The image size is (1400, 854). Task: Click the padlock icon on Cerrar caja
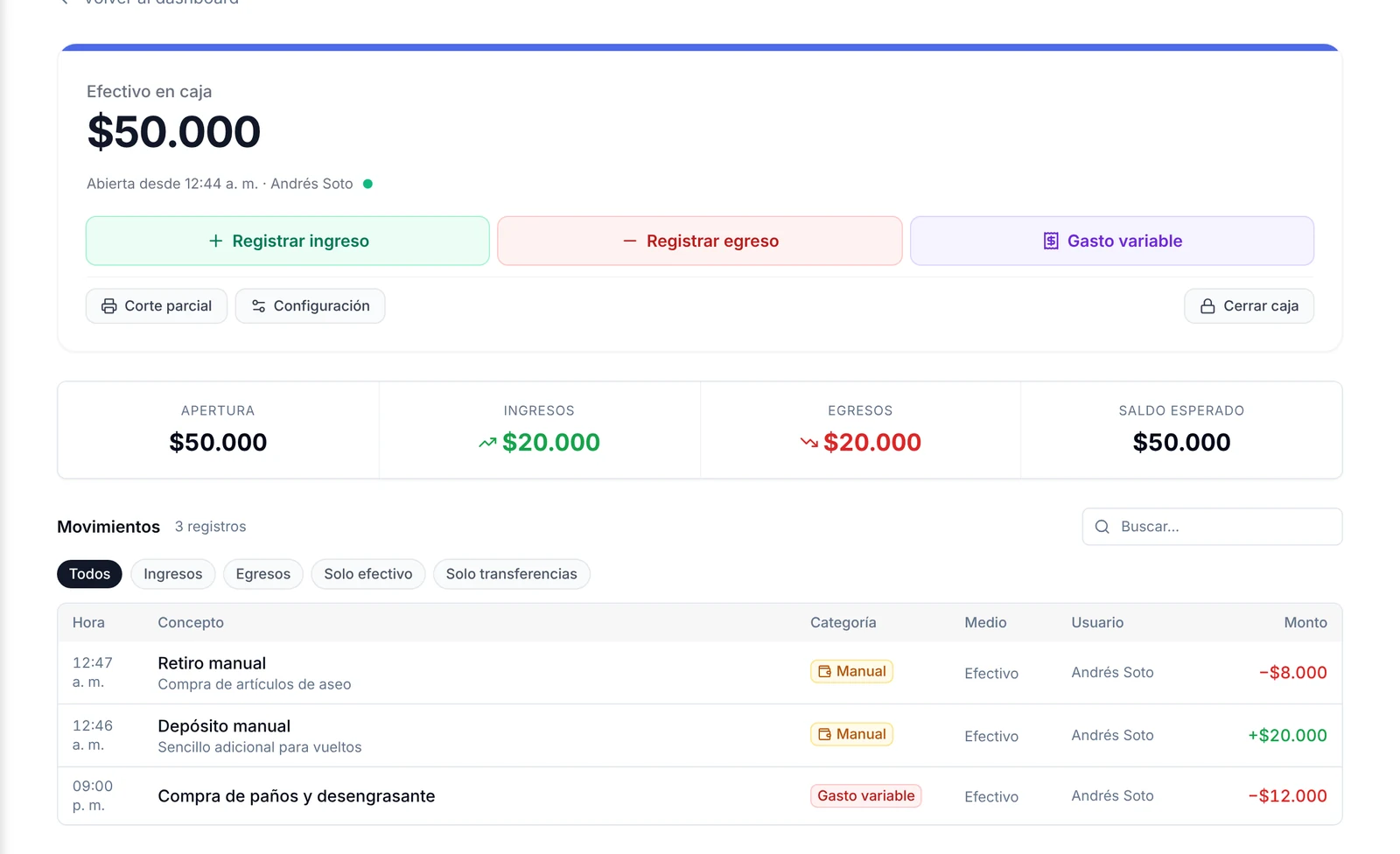pyautogui.click(x=1207, y=306)
